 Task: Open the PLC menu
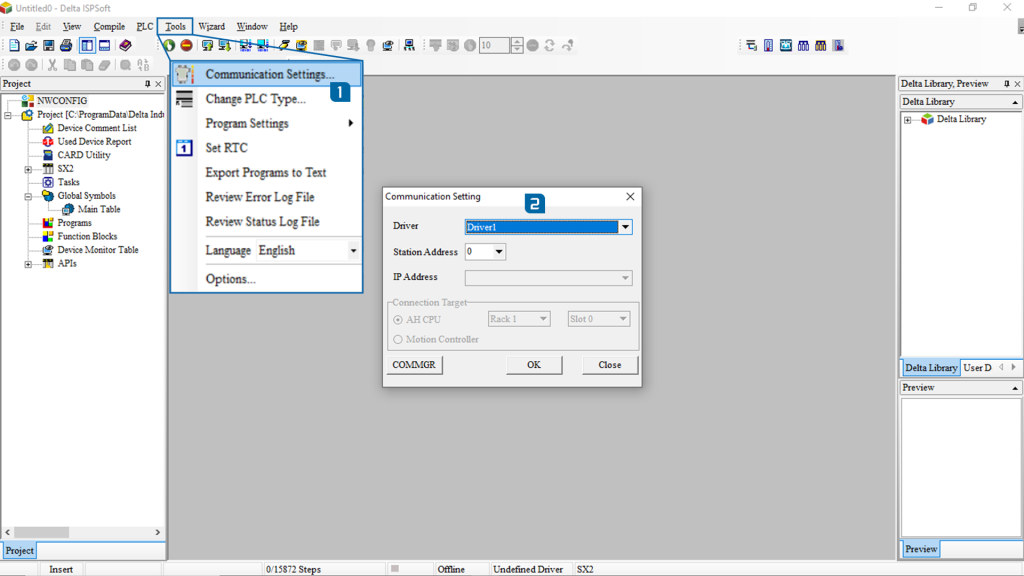tap(144, 27)
